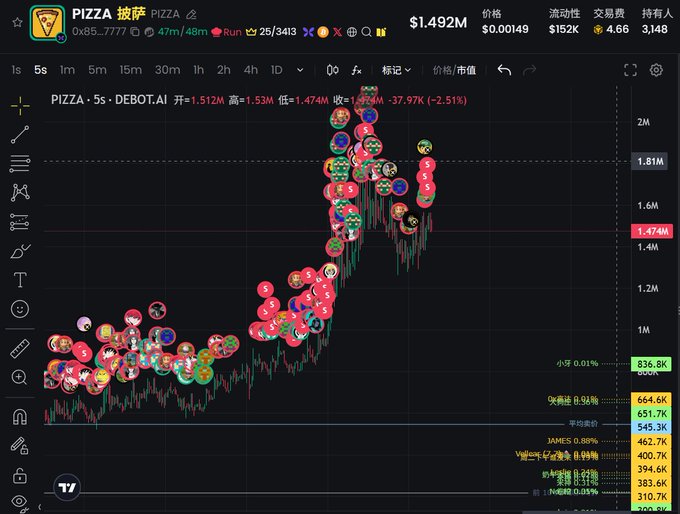Open the fx indicators menu

coord(356,70)
